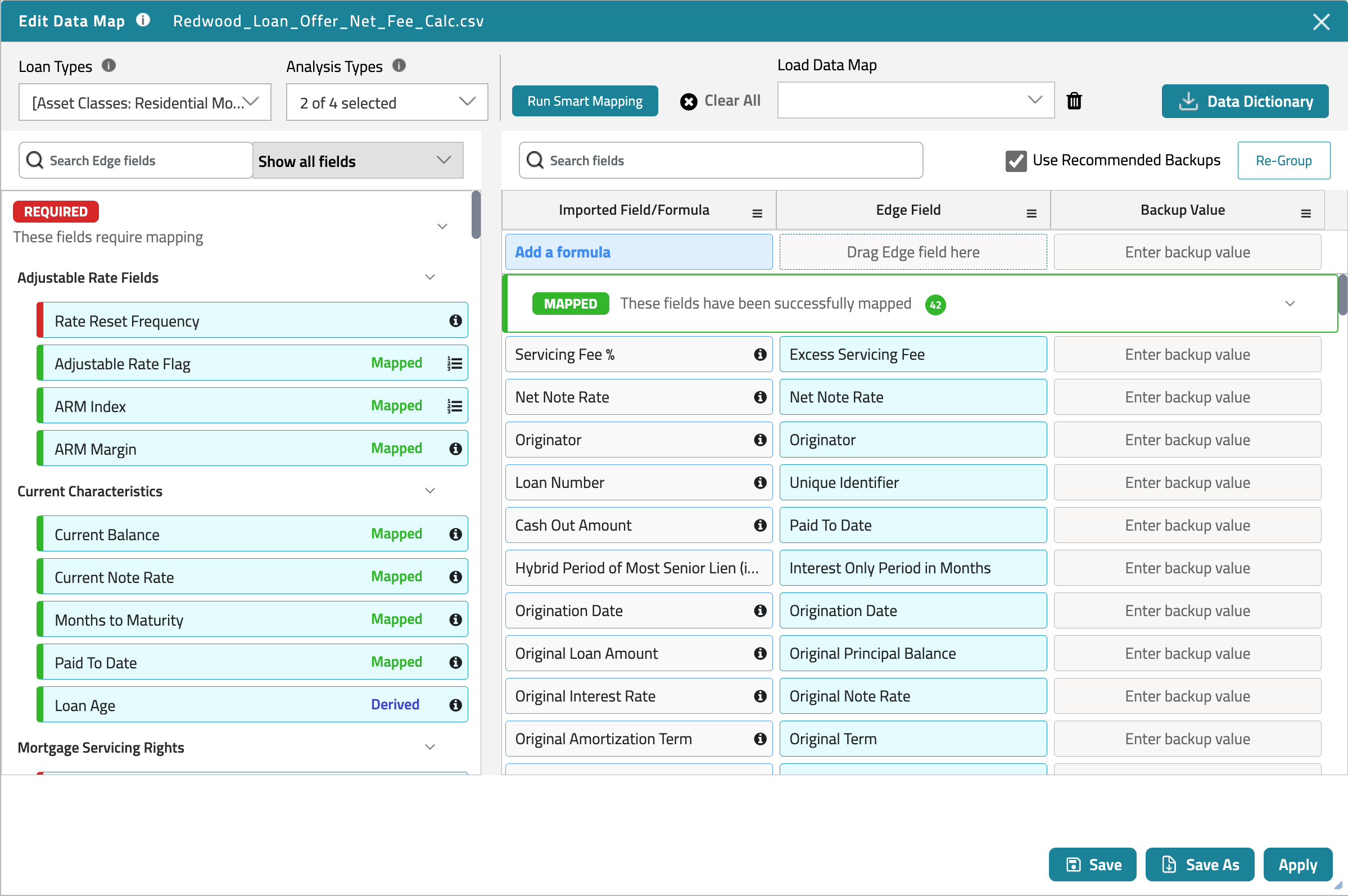Collapse the MAPPED fields section
1348x896 pixels.
(x=1290, y=304)
